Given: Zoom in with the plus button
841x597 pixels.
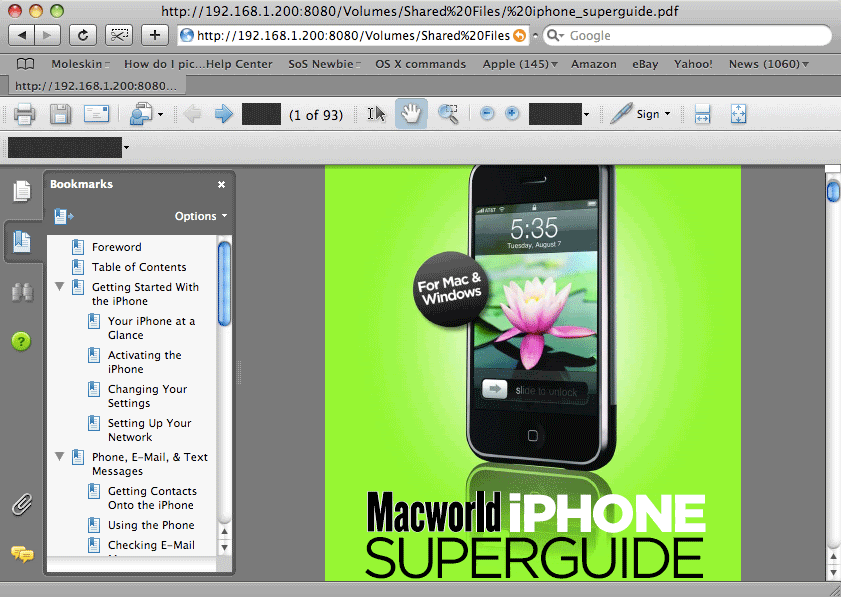Looking at the screenshot, I should pos(512,113).
